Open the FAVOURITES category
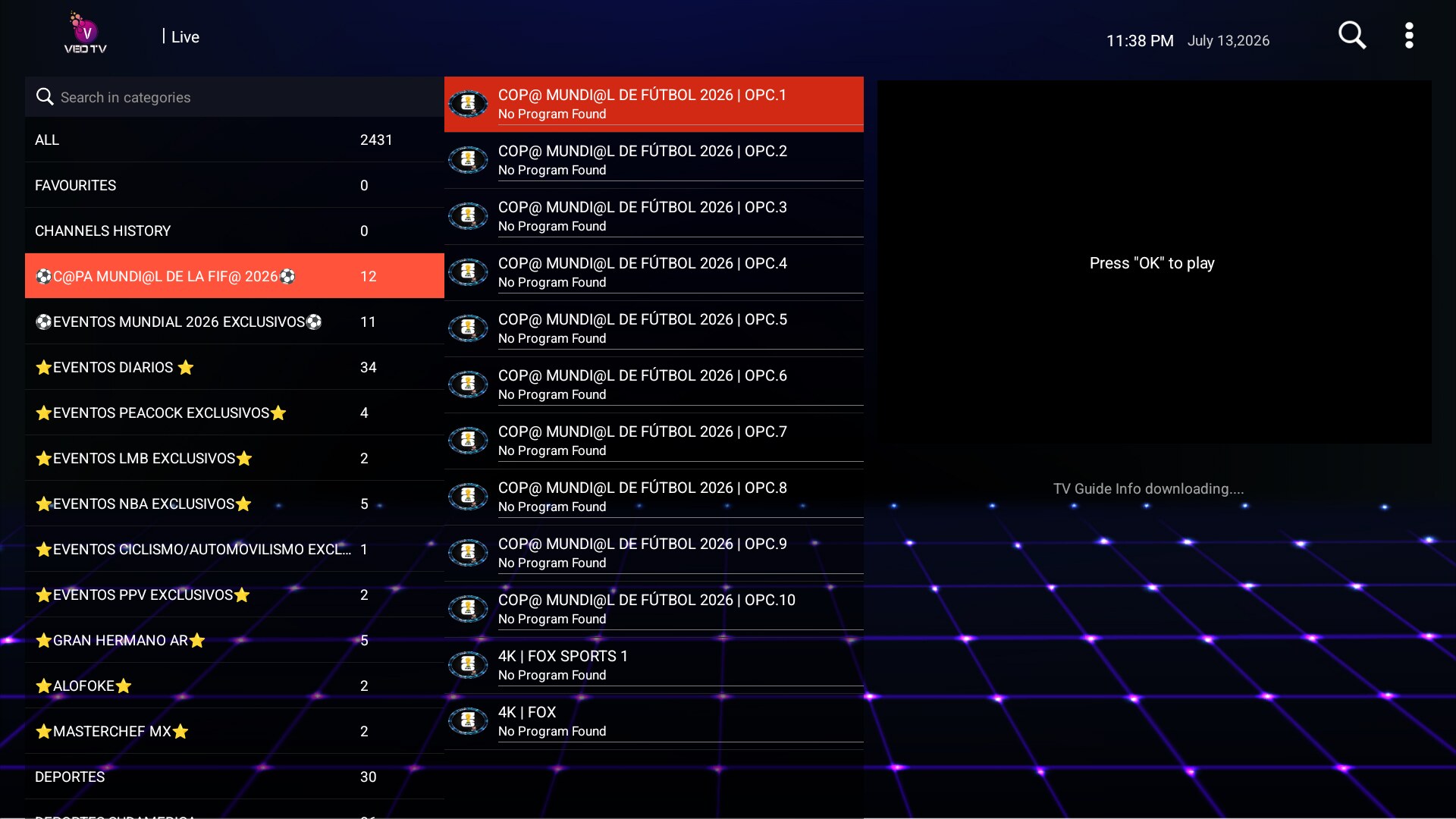1456x819 pixels. (234, 185)
